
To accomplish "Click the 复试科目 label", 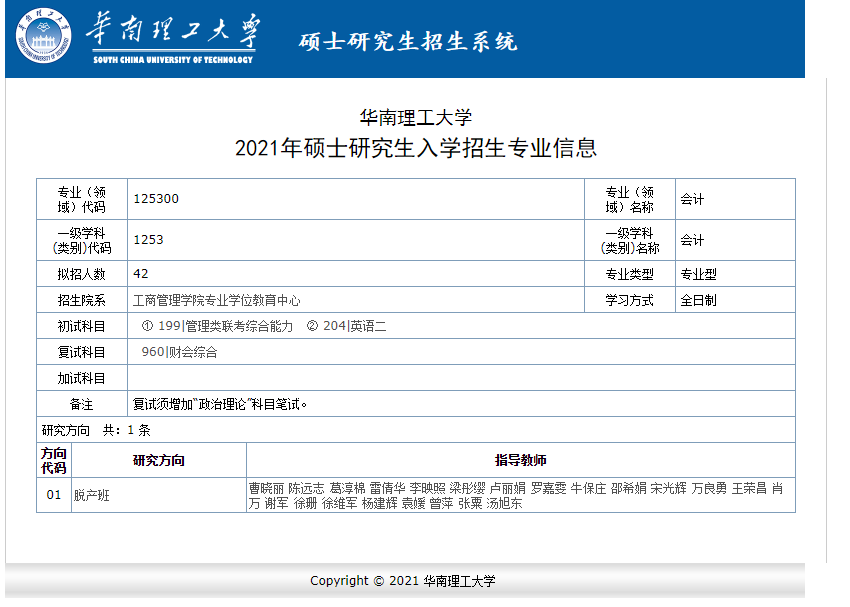I will pos(82,352).
